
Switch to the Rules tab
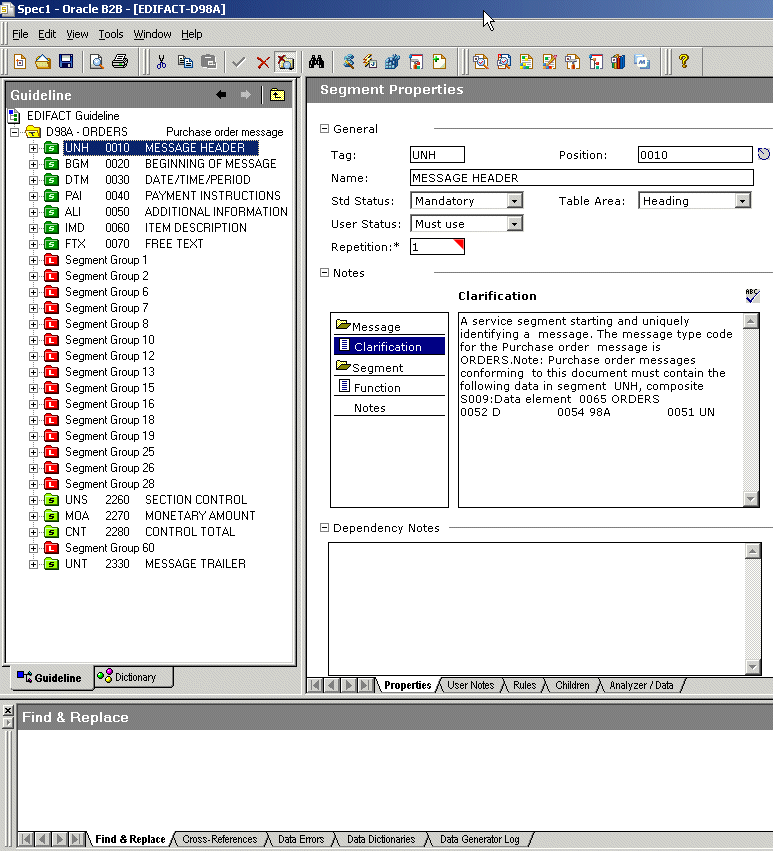524,685
